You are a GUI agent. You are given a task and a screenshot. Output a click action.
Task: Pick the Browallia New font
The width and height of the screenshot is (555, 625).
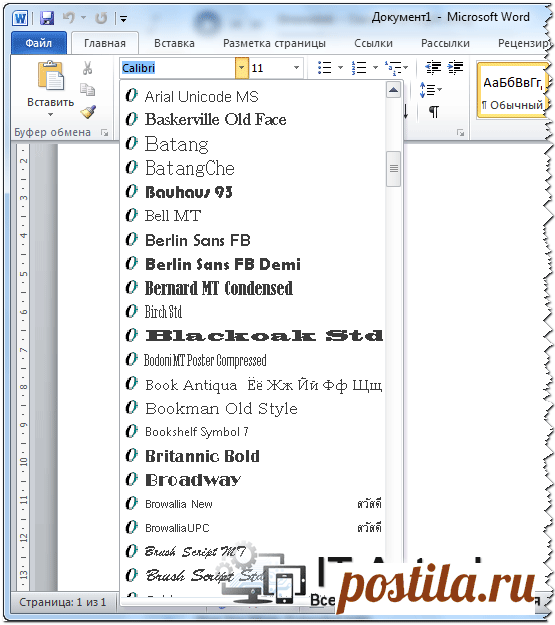point(252,504)
